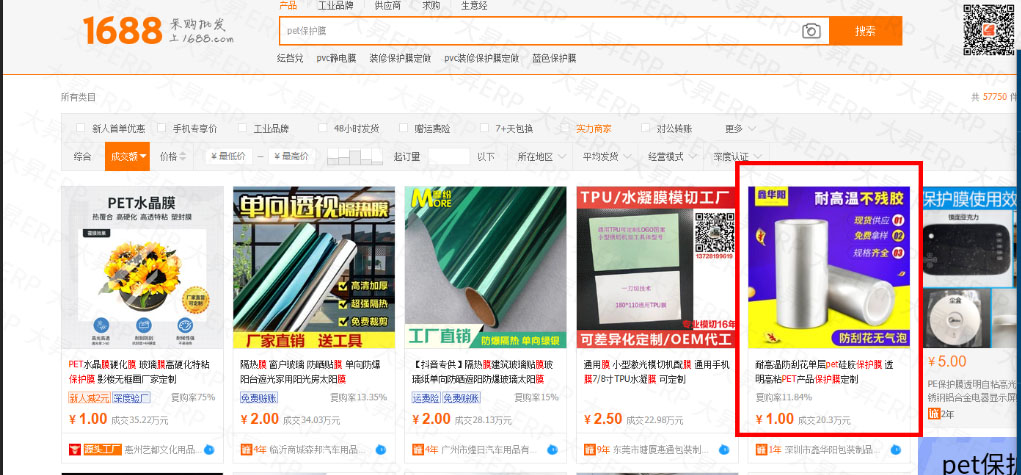Select the 供应商 search tab
Image resolution: width=1021 pixels, height=475 pixels.
click(387, 6)
